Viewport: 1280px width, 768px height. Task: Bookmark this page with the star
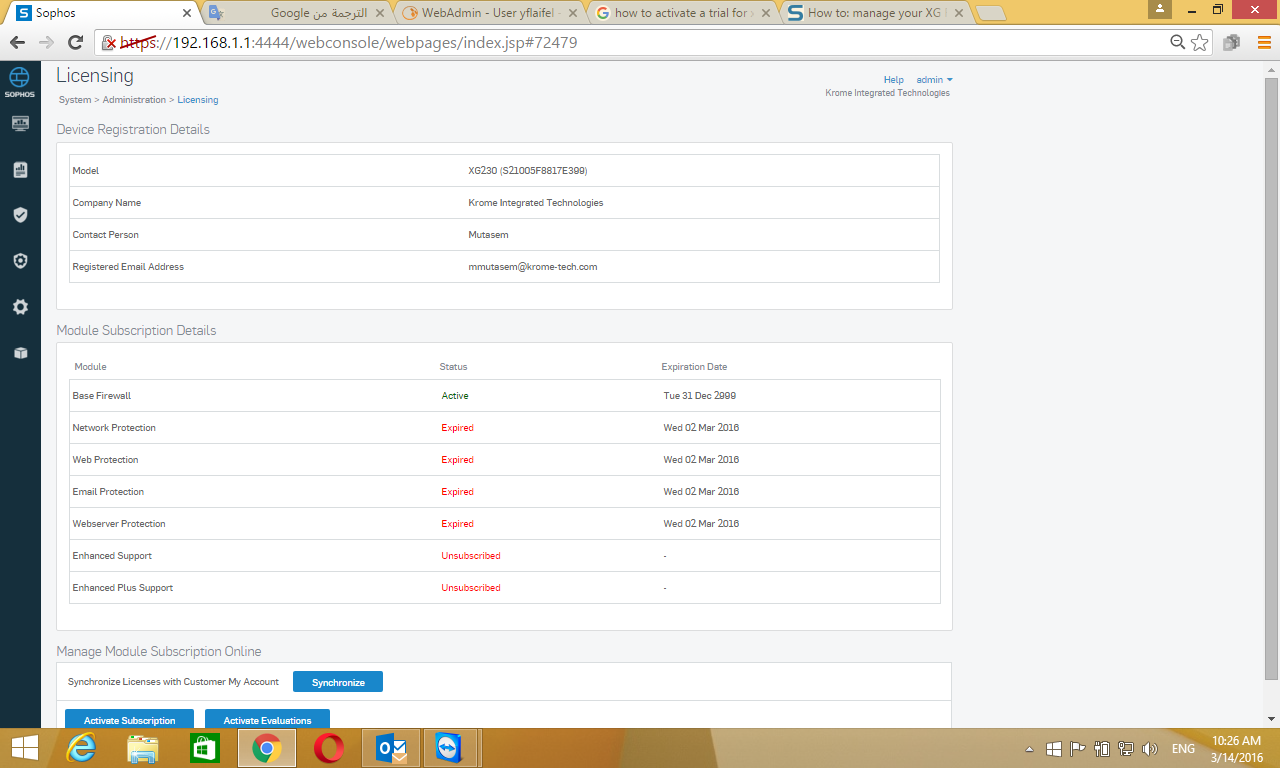coord(1200,43)
